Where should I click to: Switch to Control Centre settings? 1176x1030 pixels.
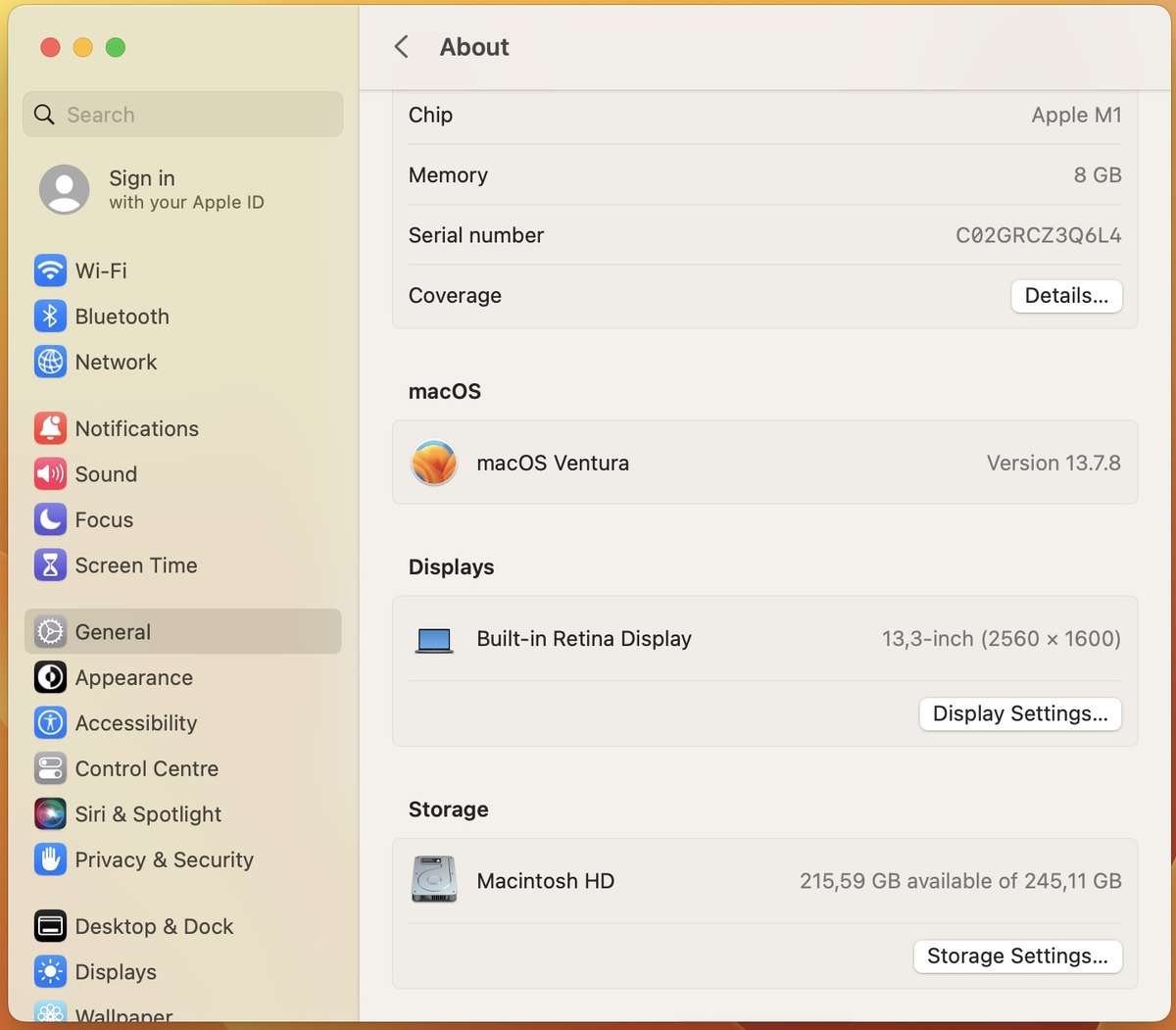click(x=146, y=768)
